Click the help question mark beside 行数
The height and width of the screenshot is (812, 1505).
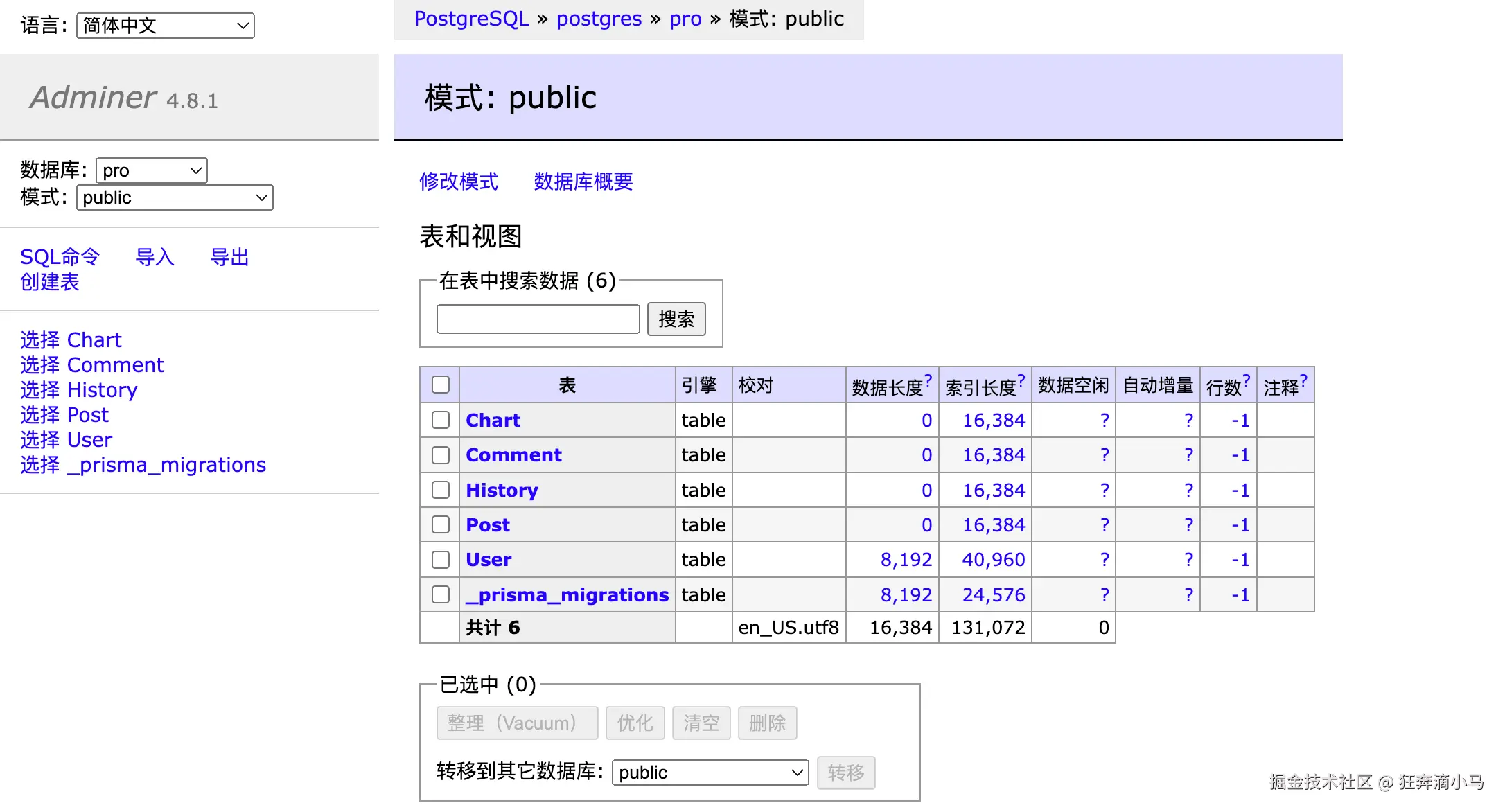(x=1246, y=379)
